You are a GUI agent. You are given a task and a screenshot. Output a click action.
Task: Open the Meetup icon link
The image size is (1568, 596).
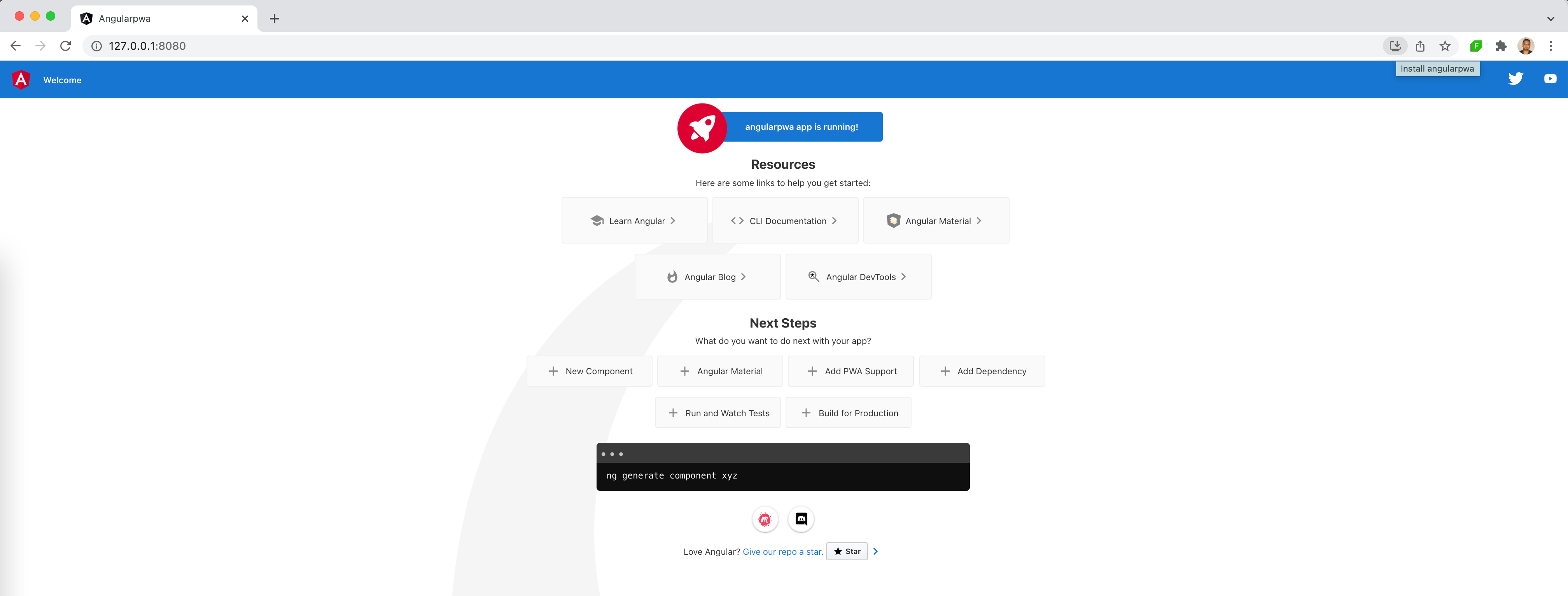pyautogui.click(x=765, y=519)
